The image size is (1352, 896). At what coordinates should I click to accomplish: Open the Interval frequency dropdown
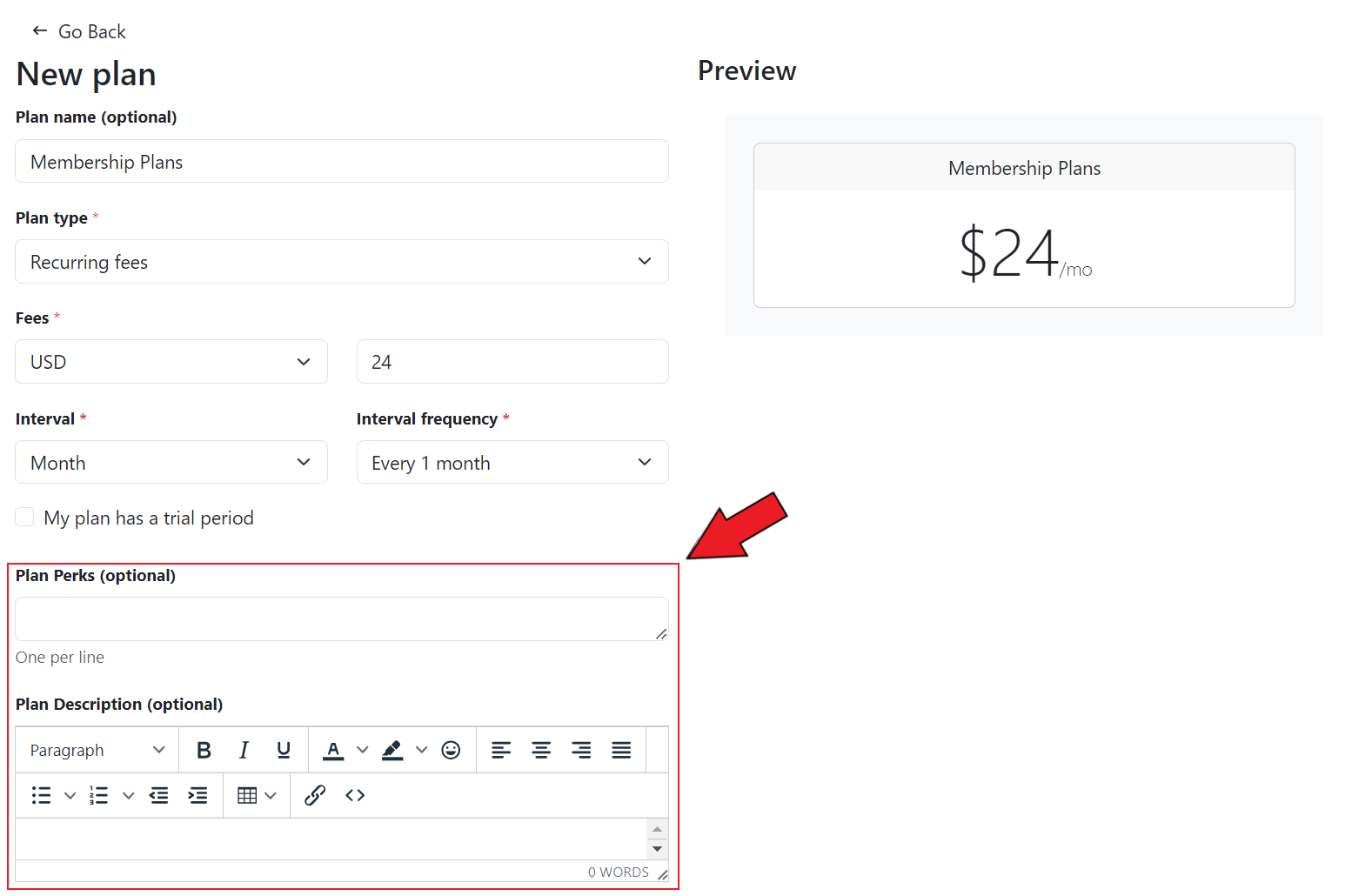(512, 463)
